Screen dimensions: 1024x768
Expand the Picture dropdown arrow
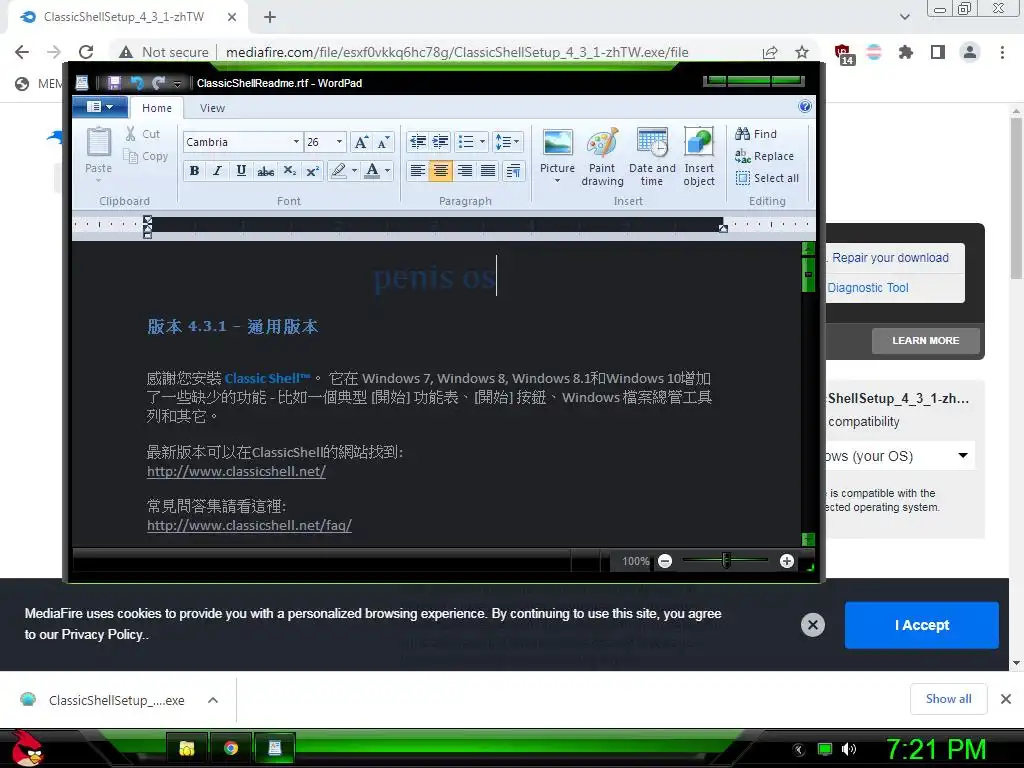557,181
